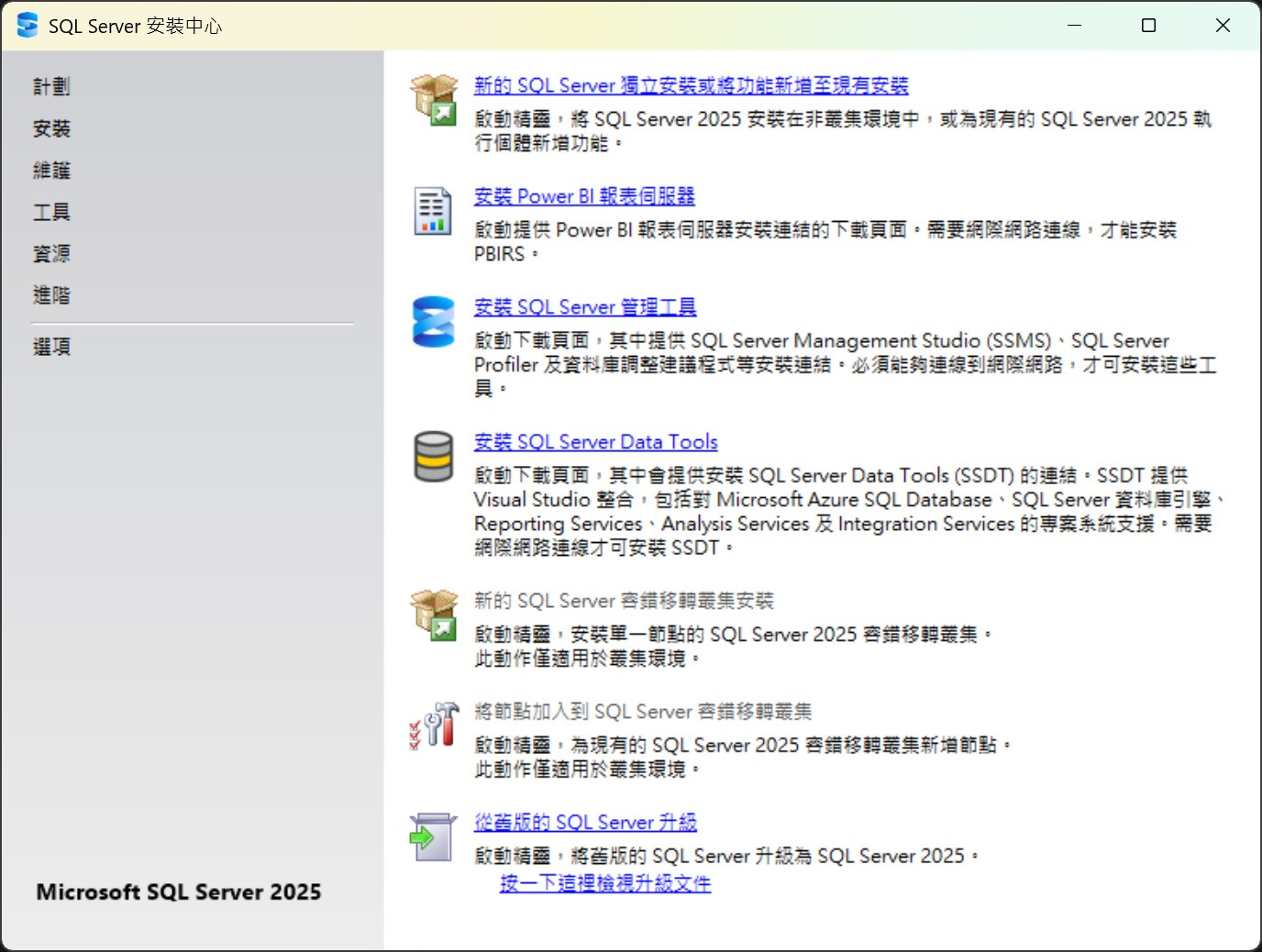Click the new standalone SQL Server installation box icon
Viewport: 1262px width, 952px height.
434,100
